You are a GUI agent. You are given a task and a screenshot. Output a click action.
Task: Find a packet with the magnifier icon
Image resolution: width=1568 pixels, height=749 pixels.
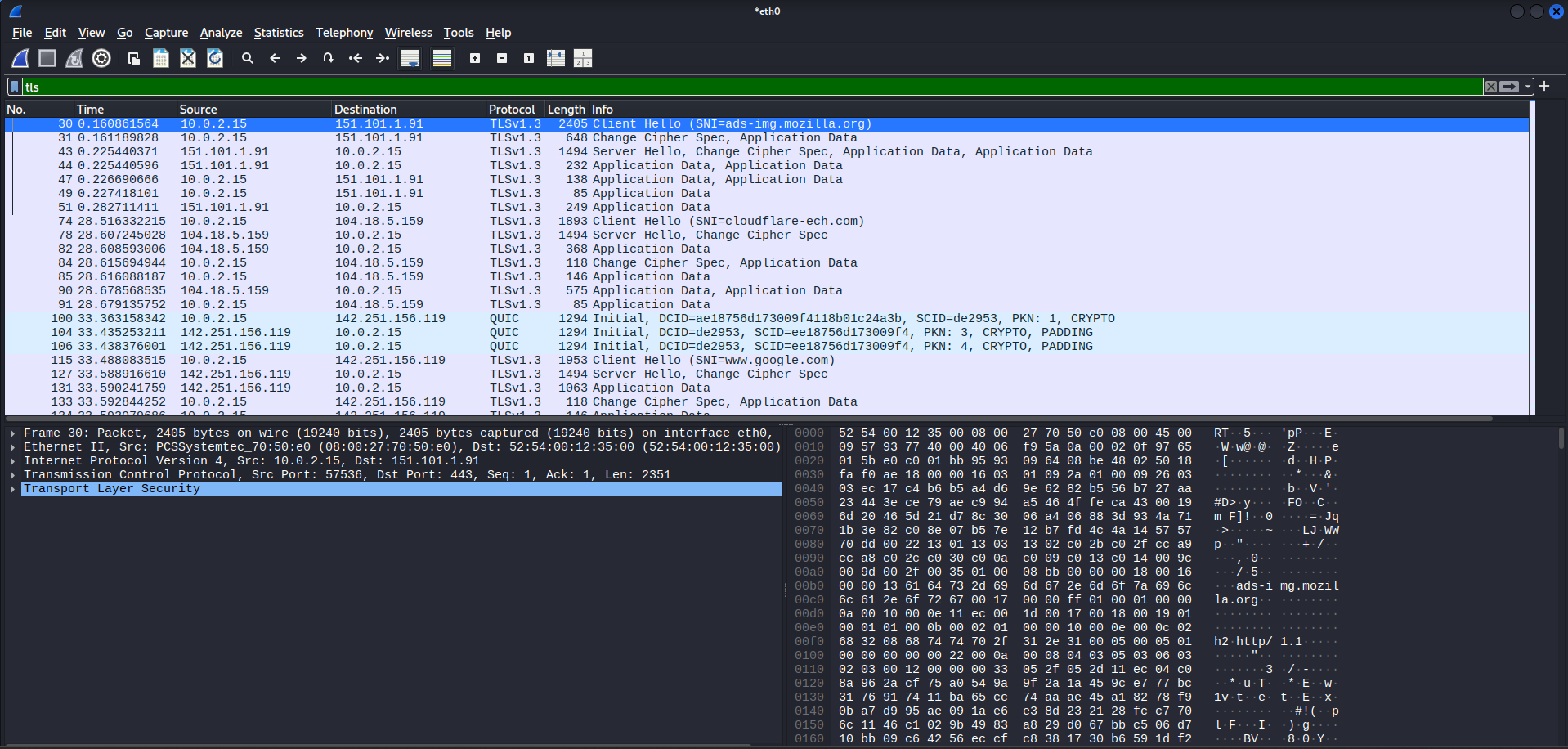[248, 58]
